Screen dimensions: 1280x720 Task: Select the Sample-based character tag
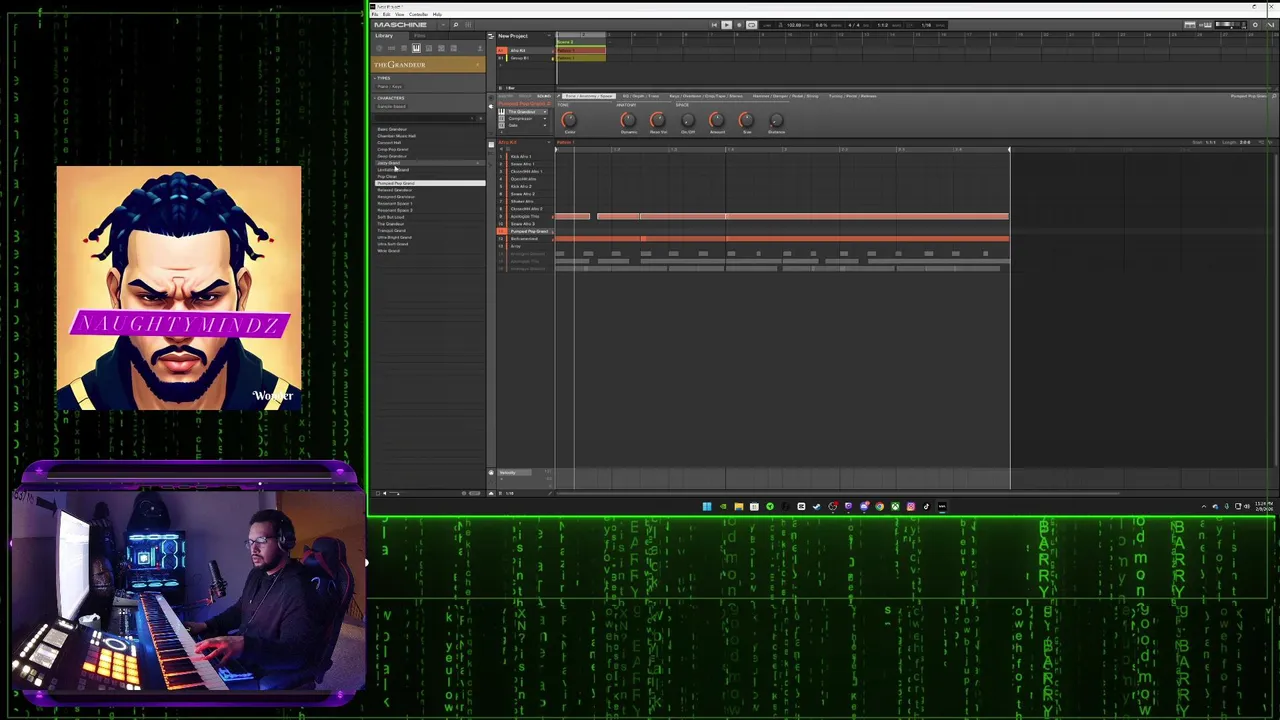click(x=392, y=106)
